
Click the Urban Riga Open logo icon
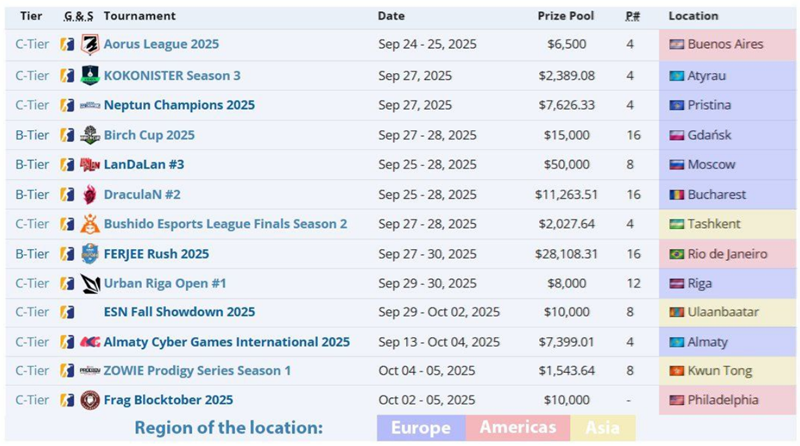click(90, 283)
